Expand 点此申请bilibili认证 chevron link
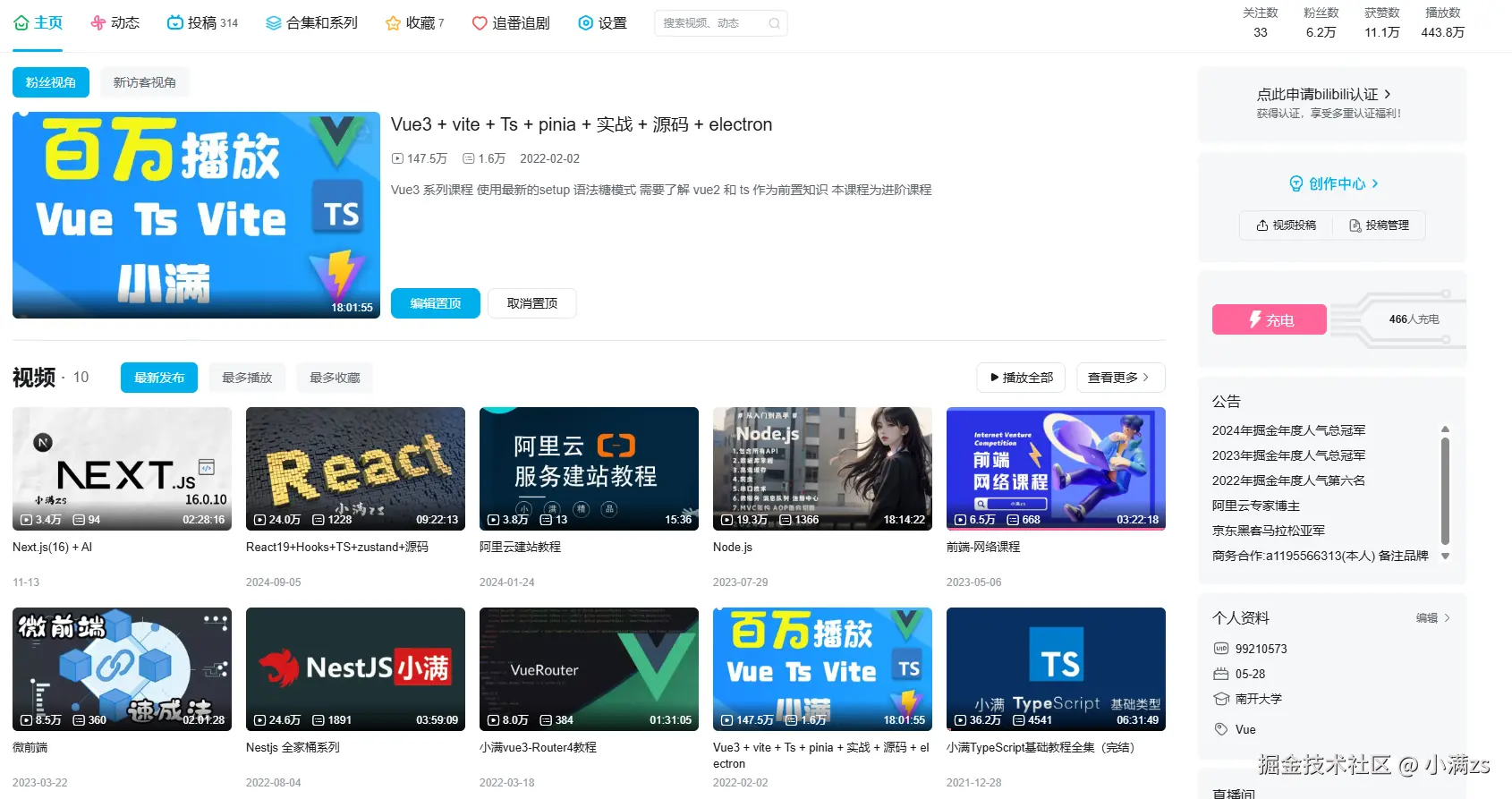Screen dimensions: 1512x799 coord(1324,94)
